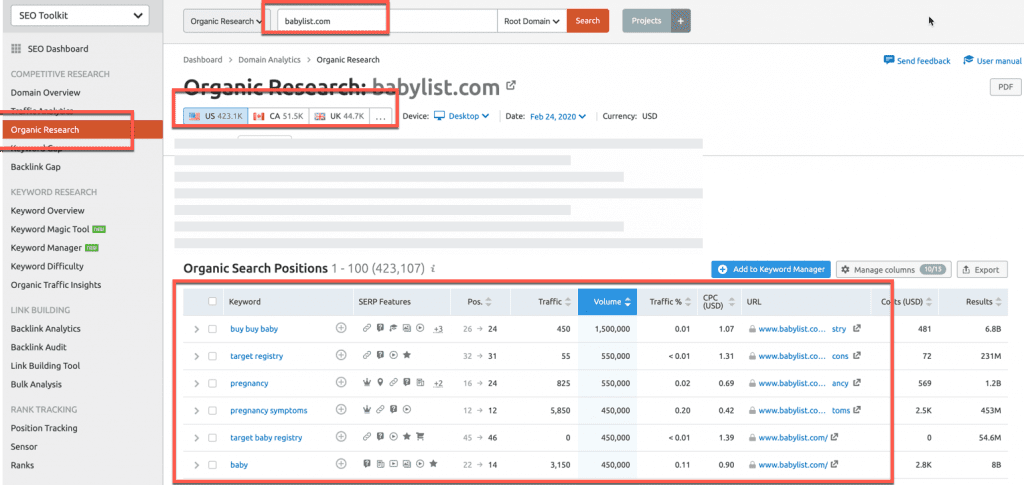Open Backlink Analytics in the sidebar
The height and width of the screenshot is (485, 1024).
(45, 329)
